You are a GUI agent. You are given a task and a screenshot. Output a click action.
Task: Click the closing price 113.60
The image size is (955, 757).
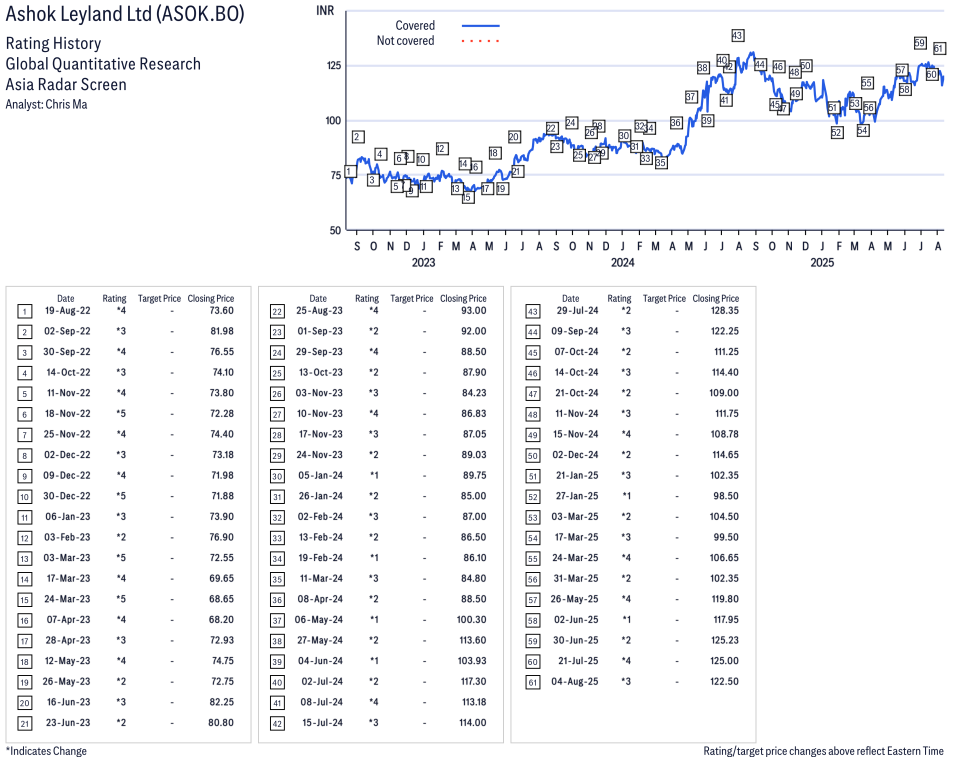click(473, 640)
